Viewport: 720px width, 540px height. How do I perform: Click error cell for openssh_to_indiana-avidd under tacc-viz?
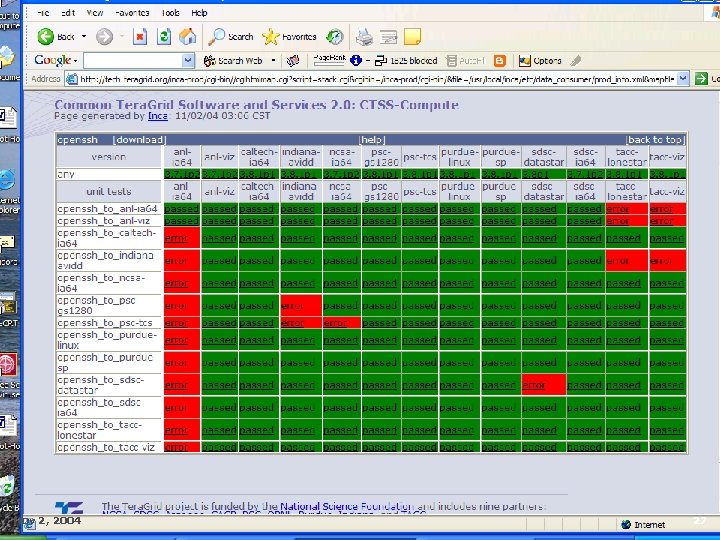point(668,261)
